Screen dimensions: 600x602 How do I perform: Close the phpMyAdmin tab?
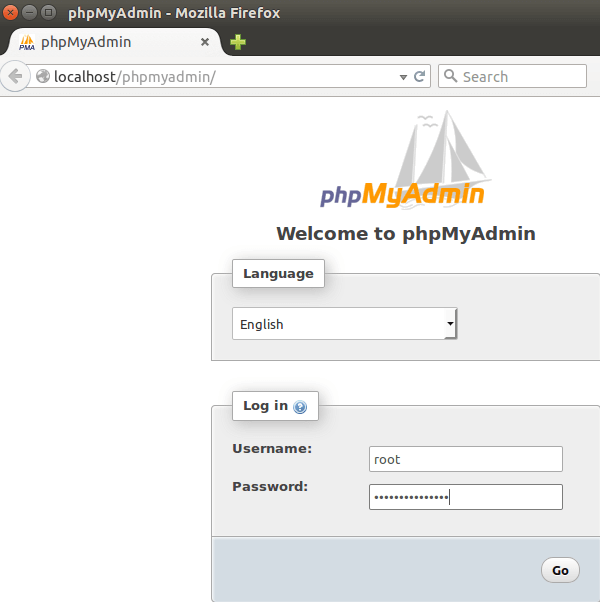tap(205, 42)
